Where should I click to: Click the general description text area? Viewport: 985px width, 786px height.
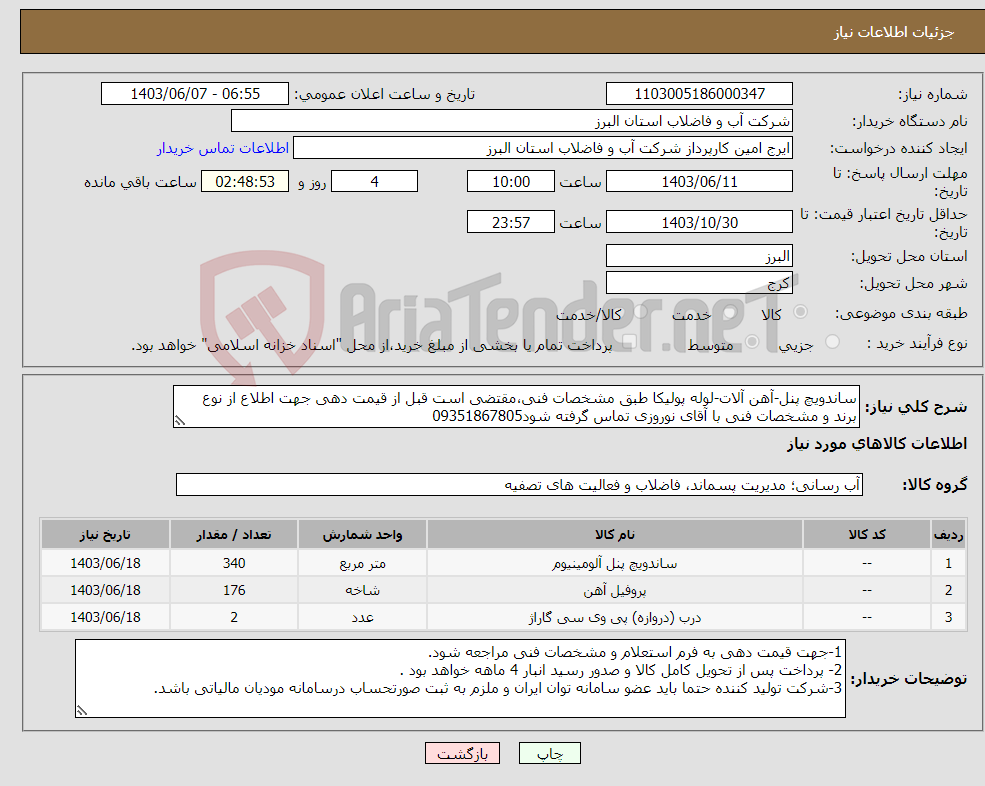pyautogui.click(x=516, y=407)
